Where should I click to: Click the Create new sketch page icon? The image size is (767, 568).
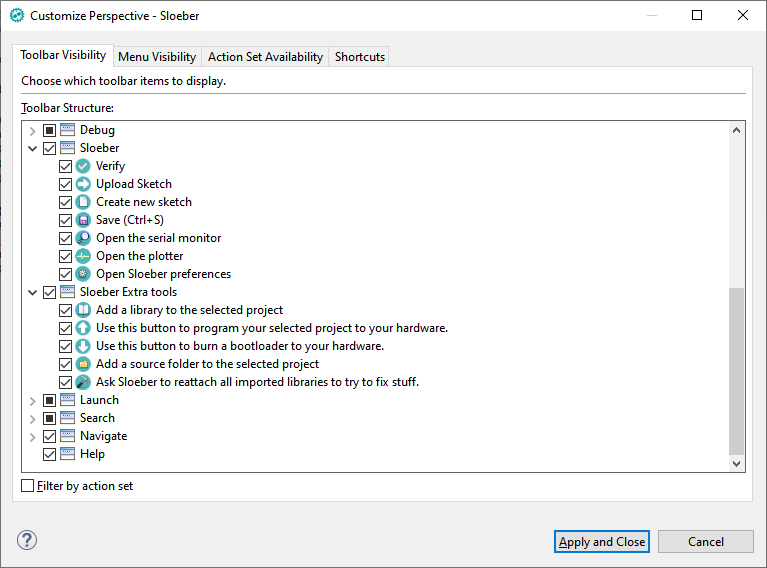coord(83,202)
